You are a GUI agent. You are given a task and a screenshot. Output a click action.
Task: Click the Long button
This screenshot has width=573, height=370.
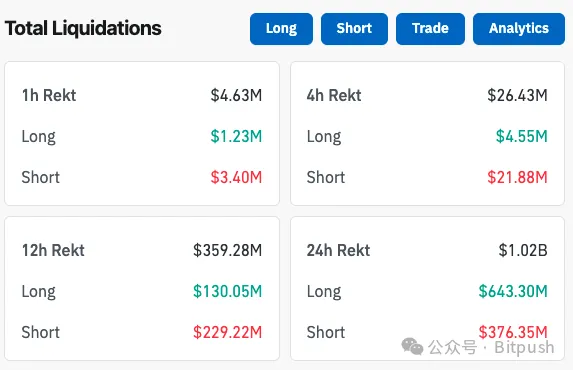click(281, 29)
